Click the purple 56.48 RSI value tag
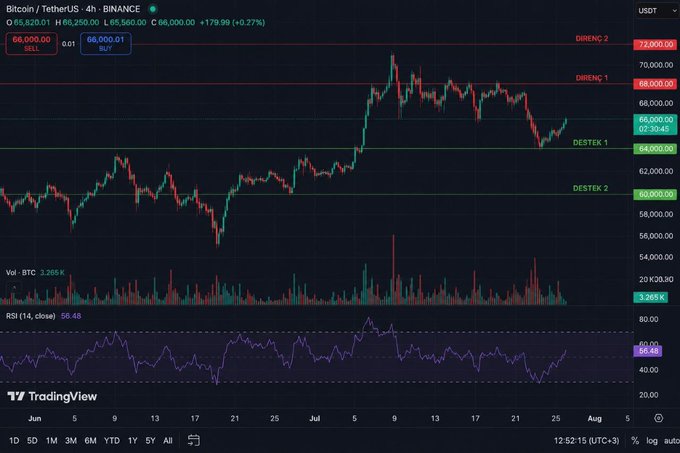 (648, 351)
